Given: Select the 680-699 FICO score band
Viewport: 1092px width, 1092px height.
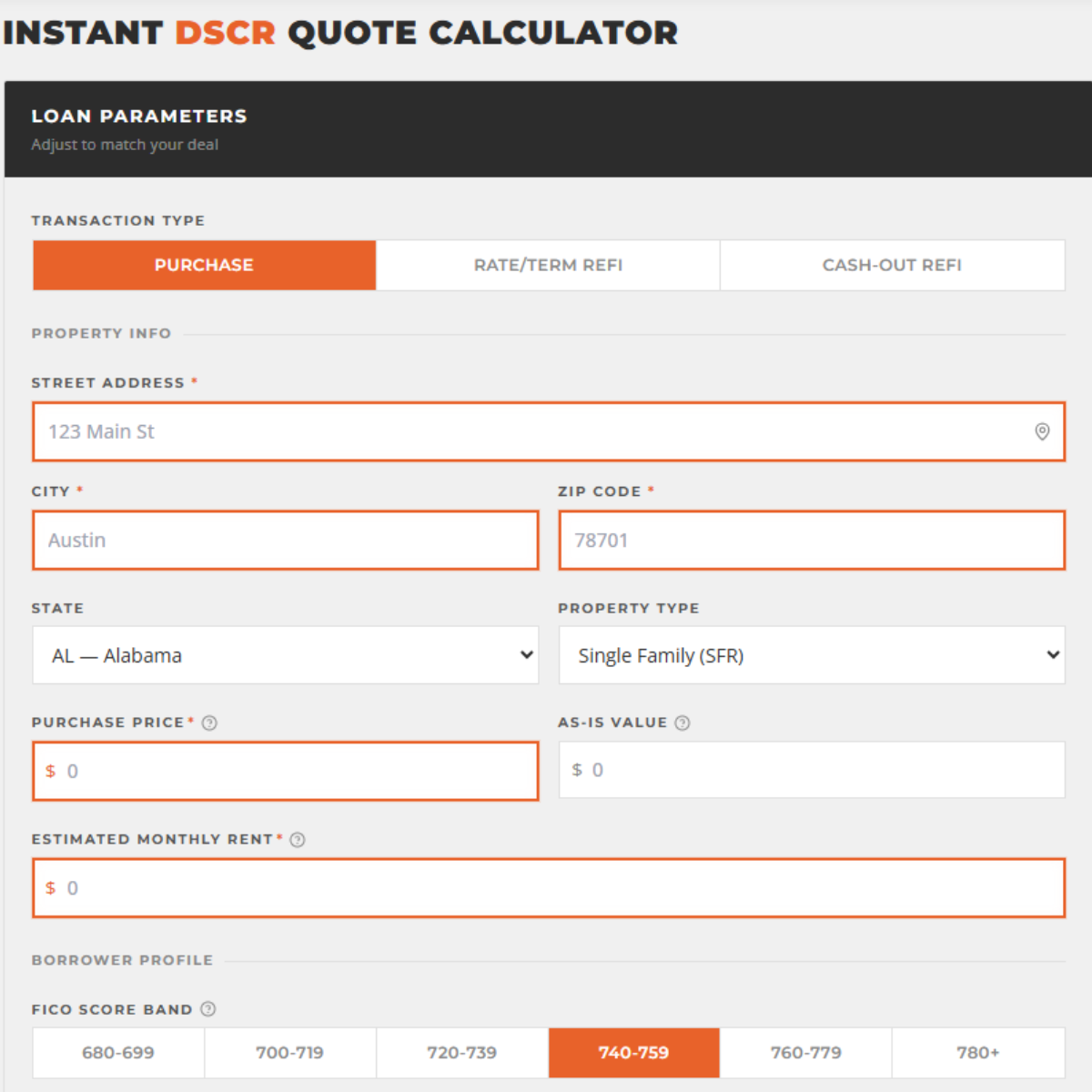Looking at the screenshot, I should point(118,1053).
